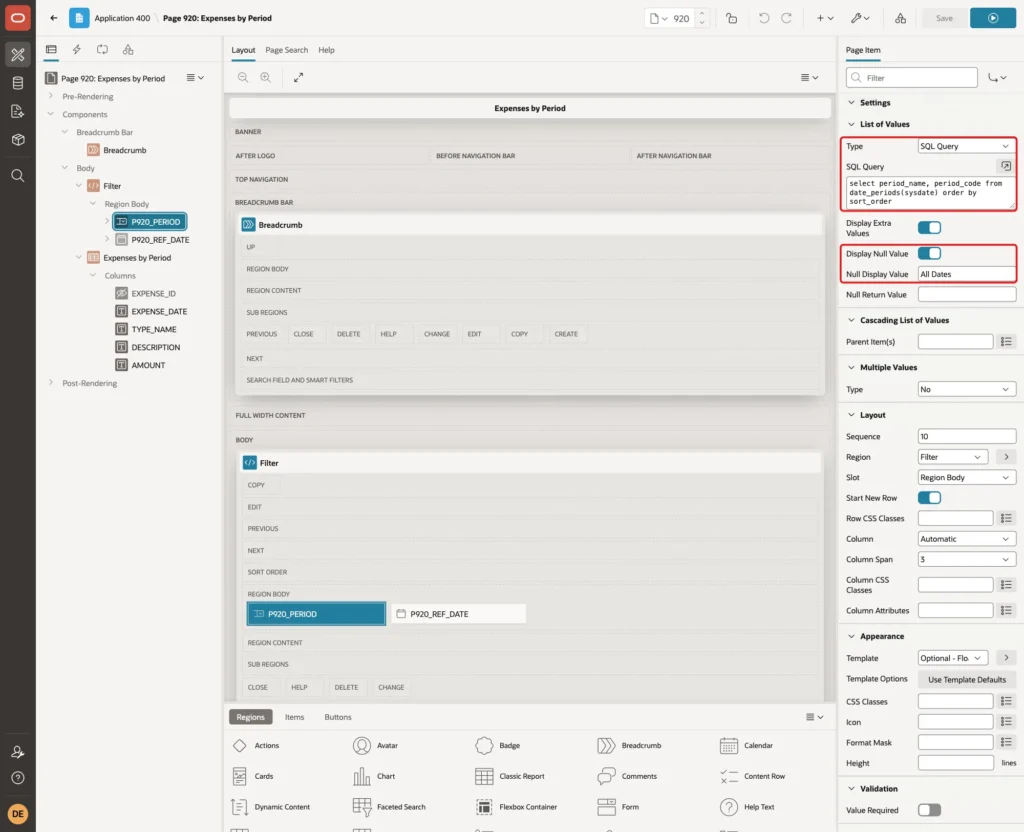Switch to the Processing tab icon

(103, 50)
